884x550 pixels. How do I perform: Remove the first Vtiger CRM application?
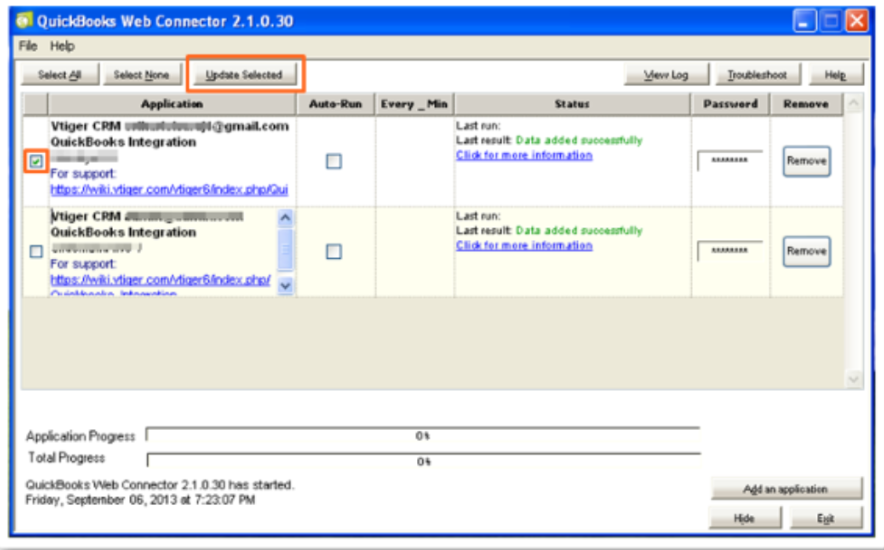[x=806, y=161]
